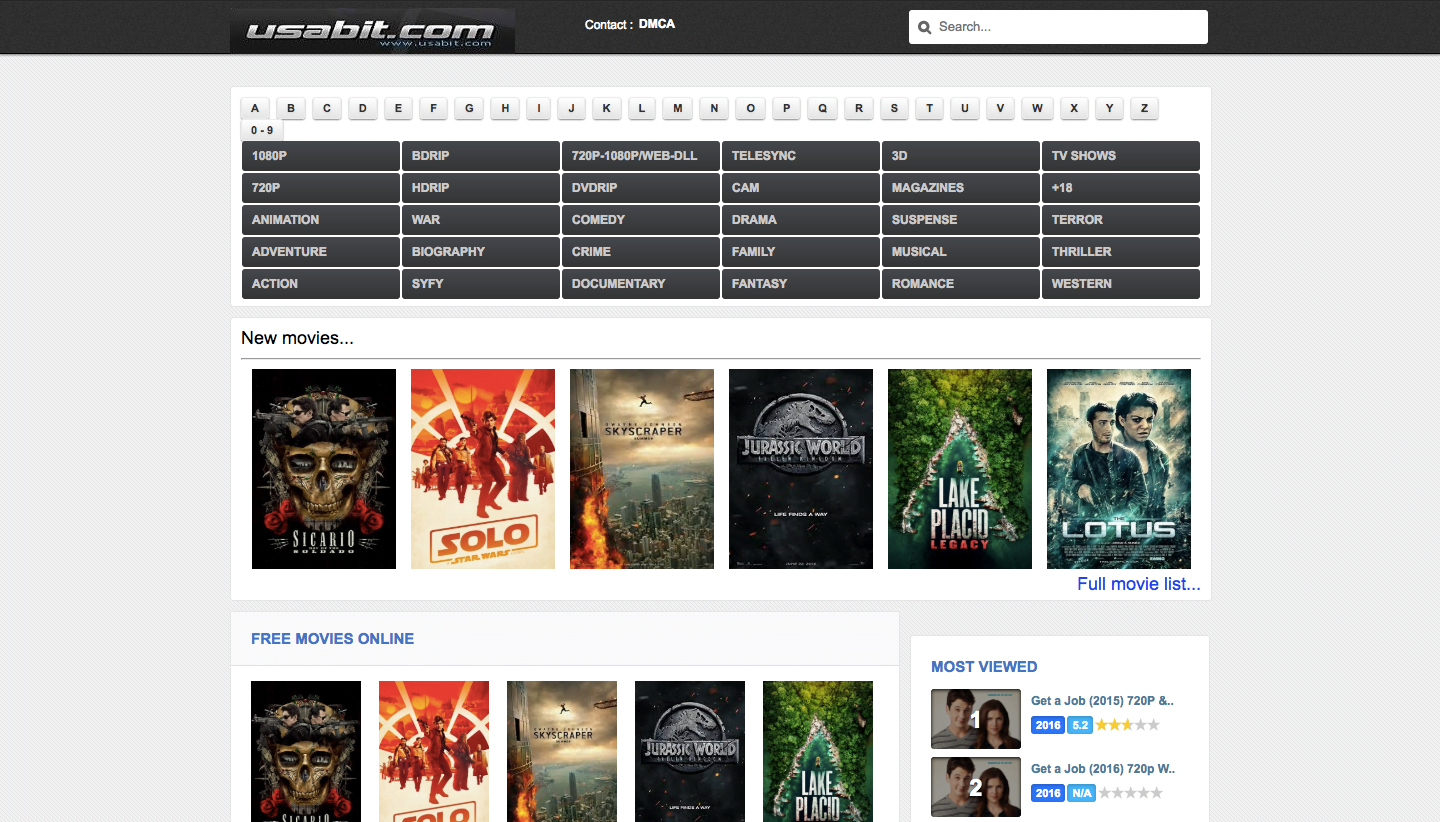1440x822 pixels.
Task: Choose the WESTERN genre
Action: click(x=1121, y=284)
